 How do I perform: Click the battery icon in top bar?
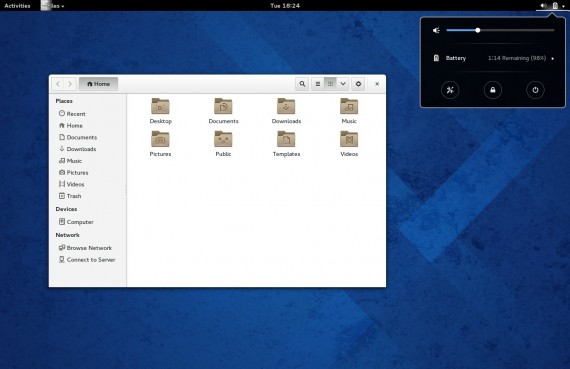tap(555, 5)
